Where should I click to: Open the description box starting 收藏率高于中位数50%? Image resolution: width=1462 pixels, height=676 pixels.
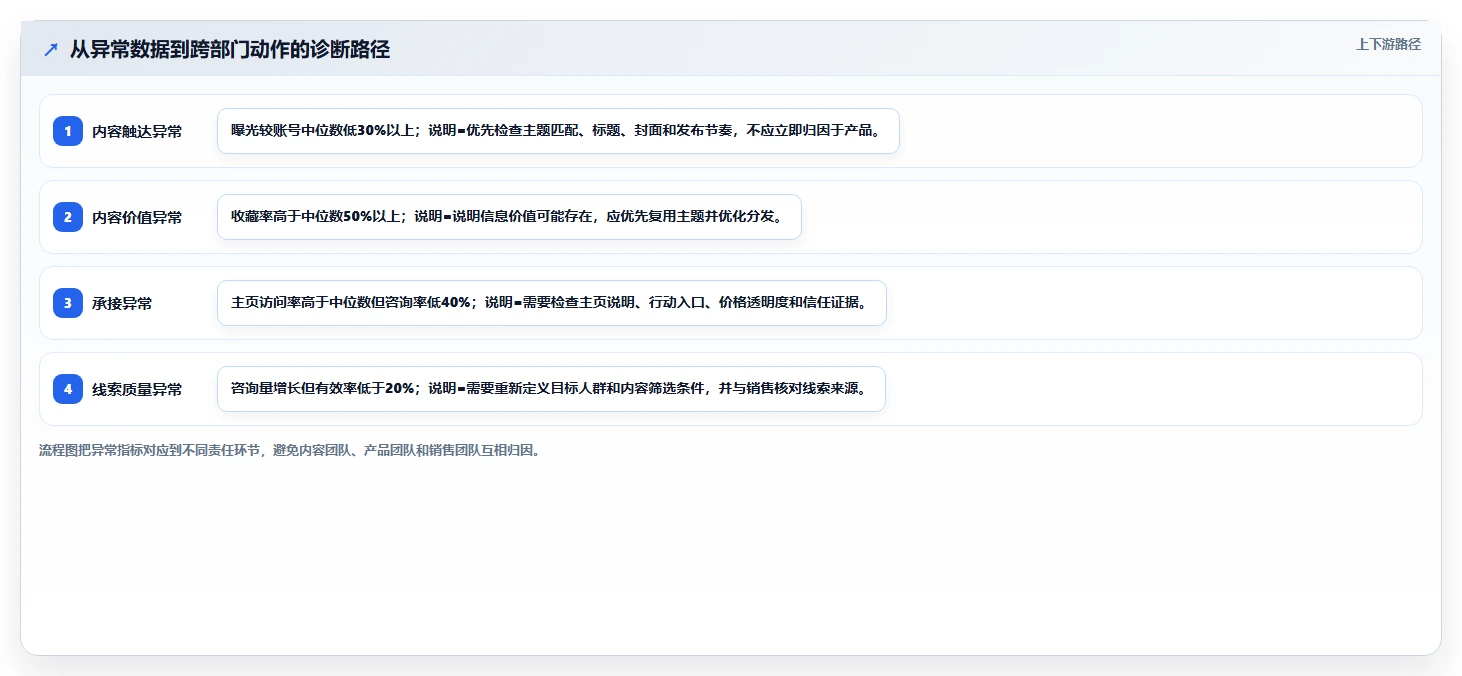pos(509,217)
